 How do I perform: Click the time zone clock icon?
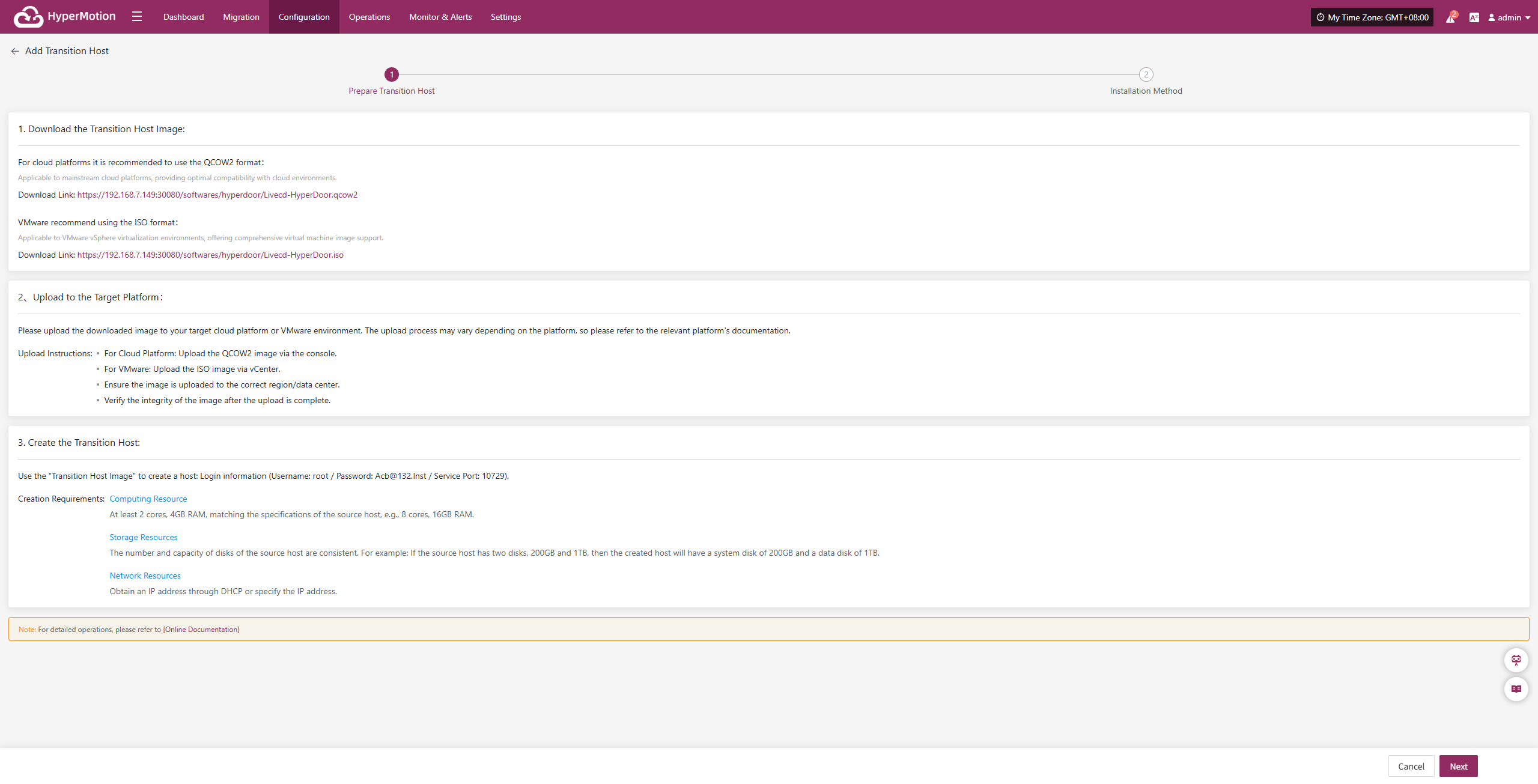(1321, 17)
